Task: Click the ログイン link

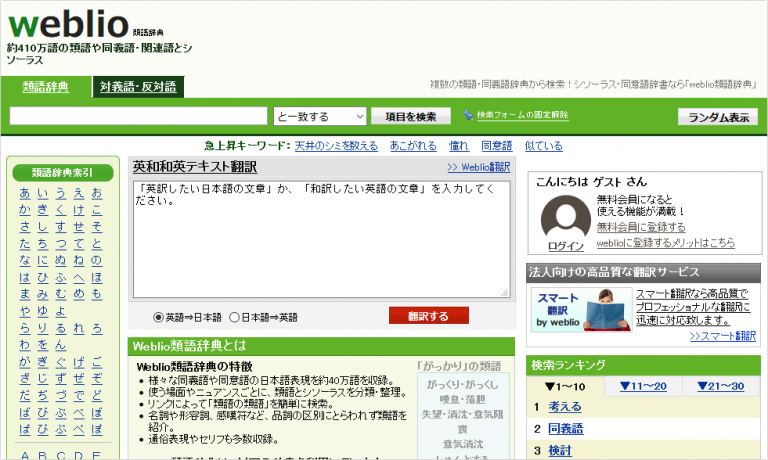Action: click(x=566, y=246)
